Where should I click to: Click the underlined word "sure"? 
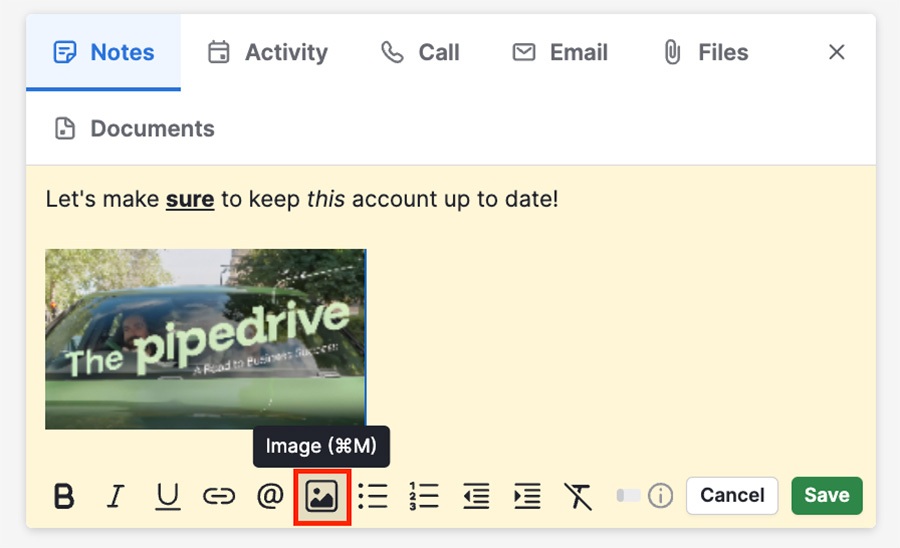coord(190,199)
